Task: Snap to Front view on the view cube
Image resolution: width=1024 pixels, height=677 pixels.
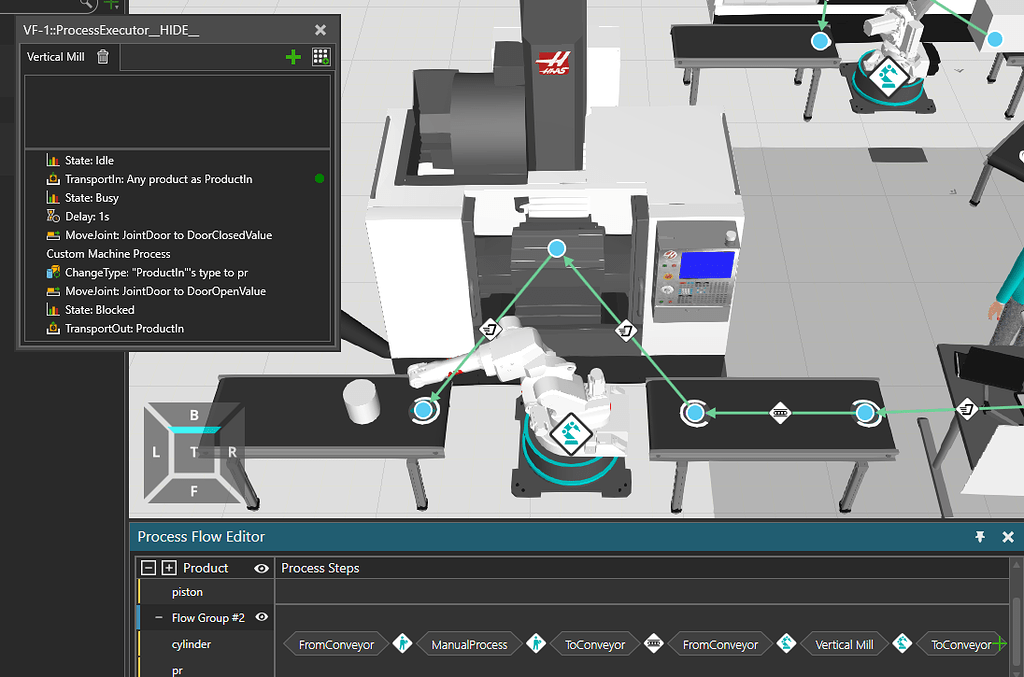Action: click(194, 491)
